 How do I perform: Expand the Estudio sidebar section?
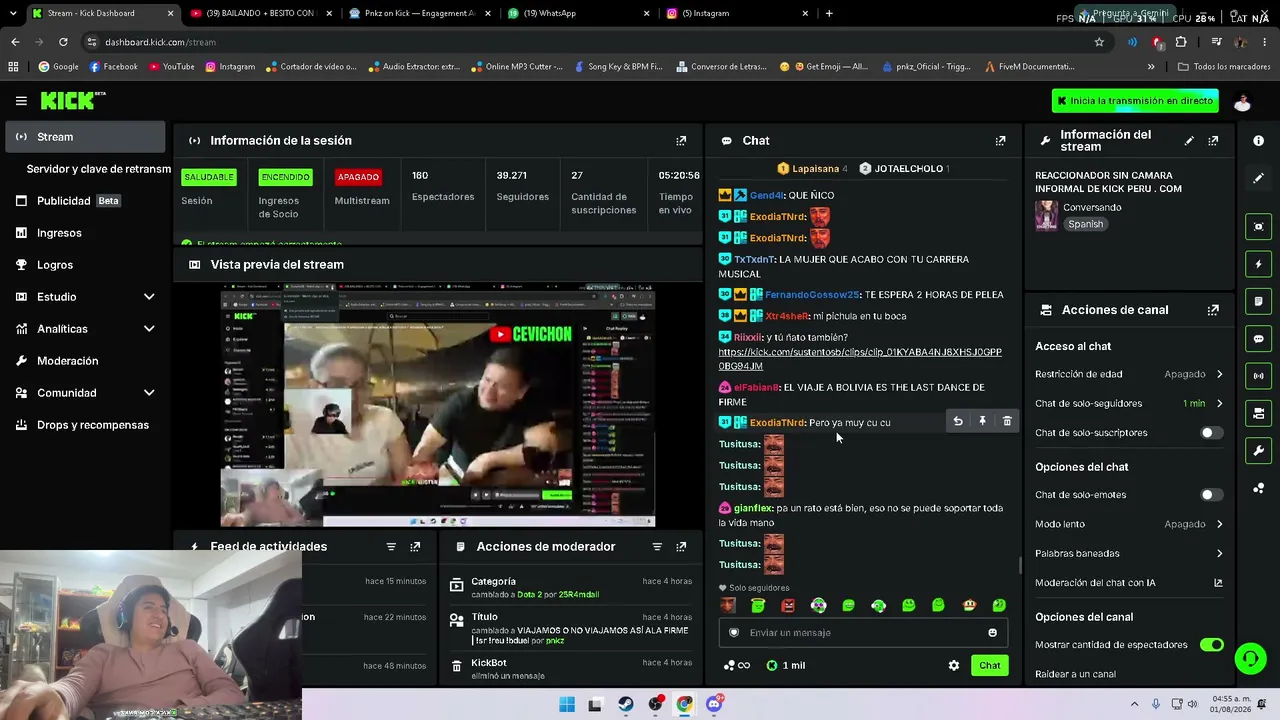pyautogui.click(x=149, y=297)
